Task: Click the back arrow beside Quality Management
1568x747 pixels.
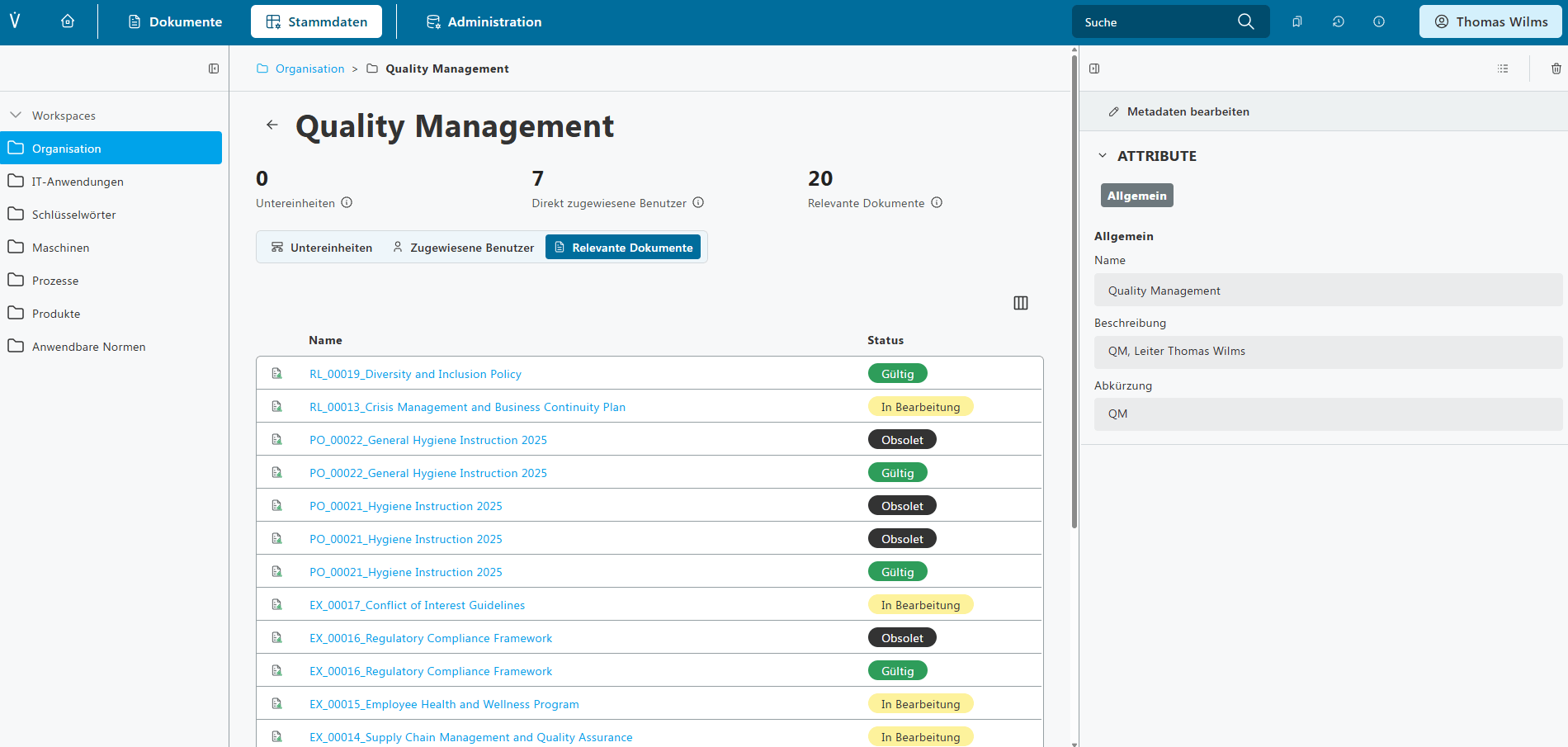Action: tap(272, 125)
